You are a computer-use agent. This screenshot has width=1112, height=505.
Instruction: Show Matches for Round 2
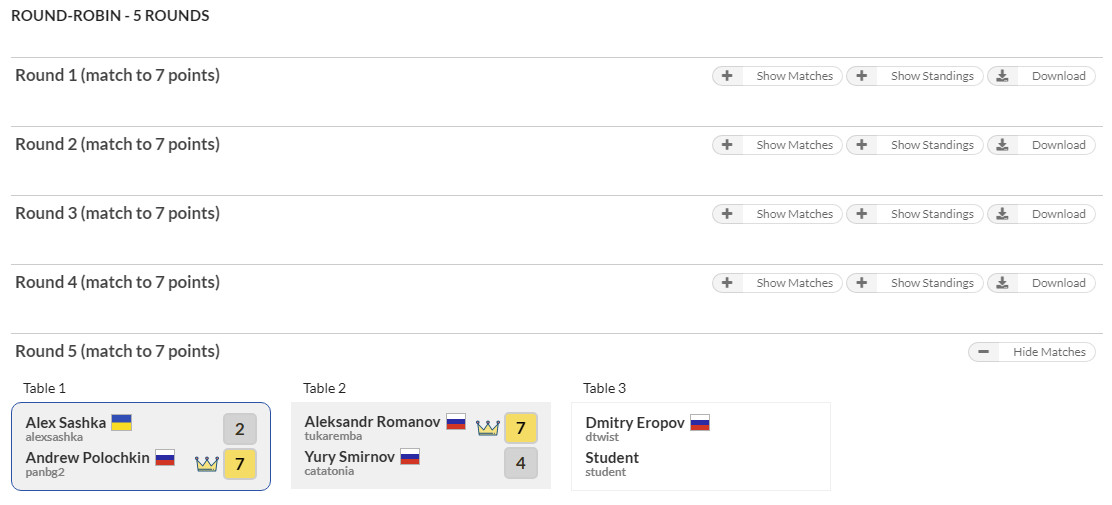[x=777, y=145]
